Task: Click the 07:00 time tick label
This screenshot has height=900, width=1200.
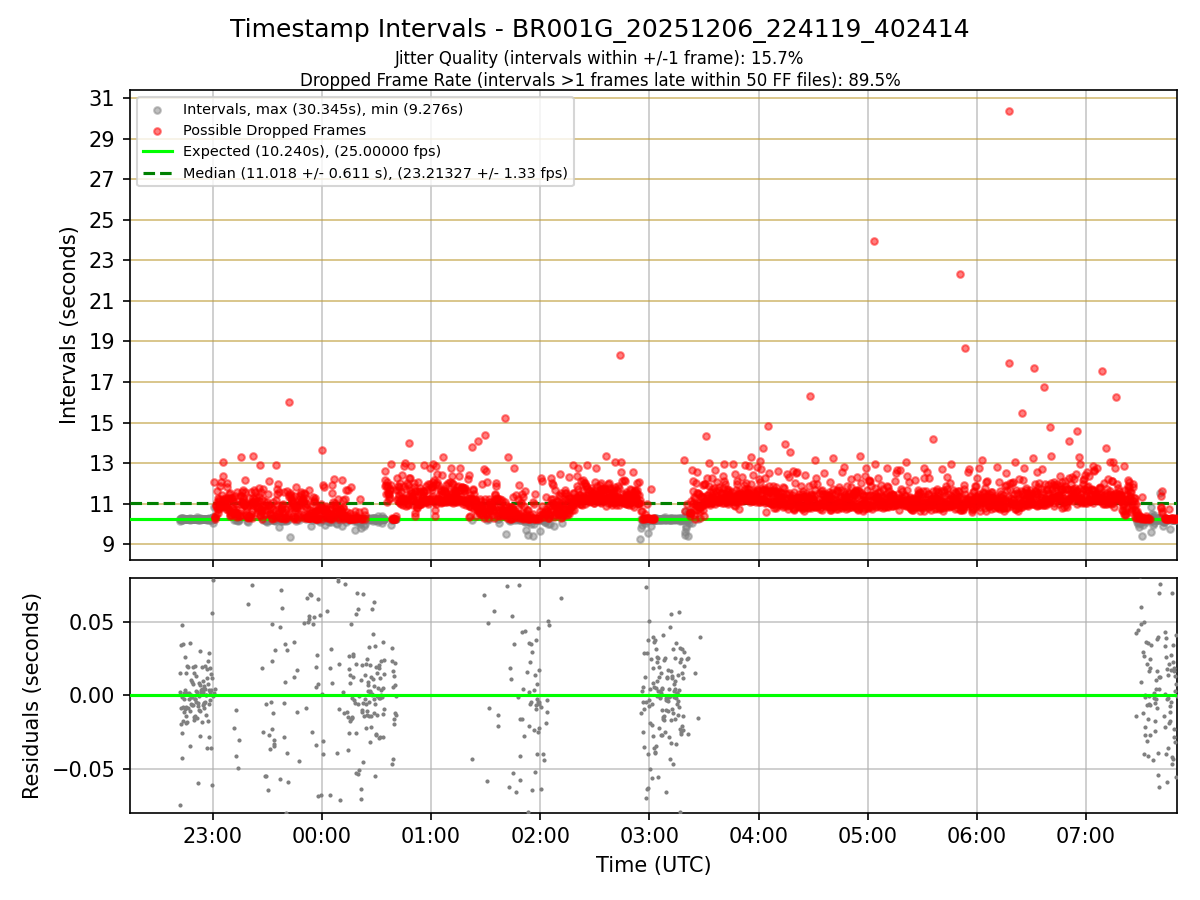Action: pyautogui.click(x=1086, y=835)
